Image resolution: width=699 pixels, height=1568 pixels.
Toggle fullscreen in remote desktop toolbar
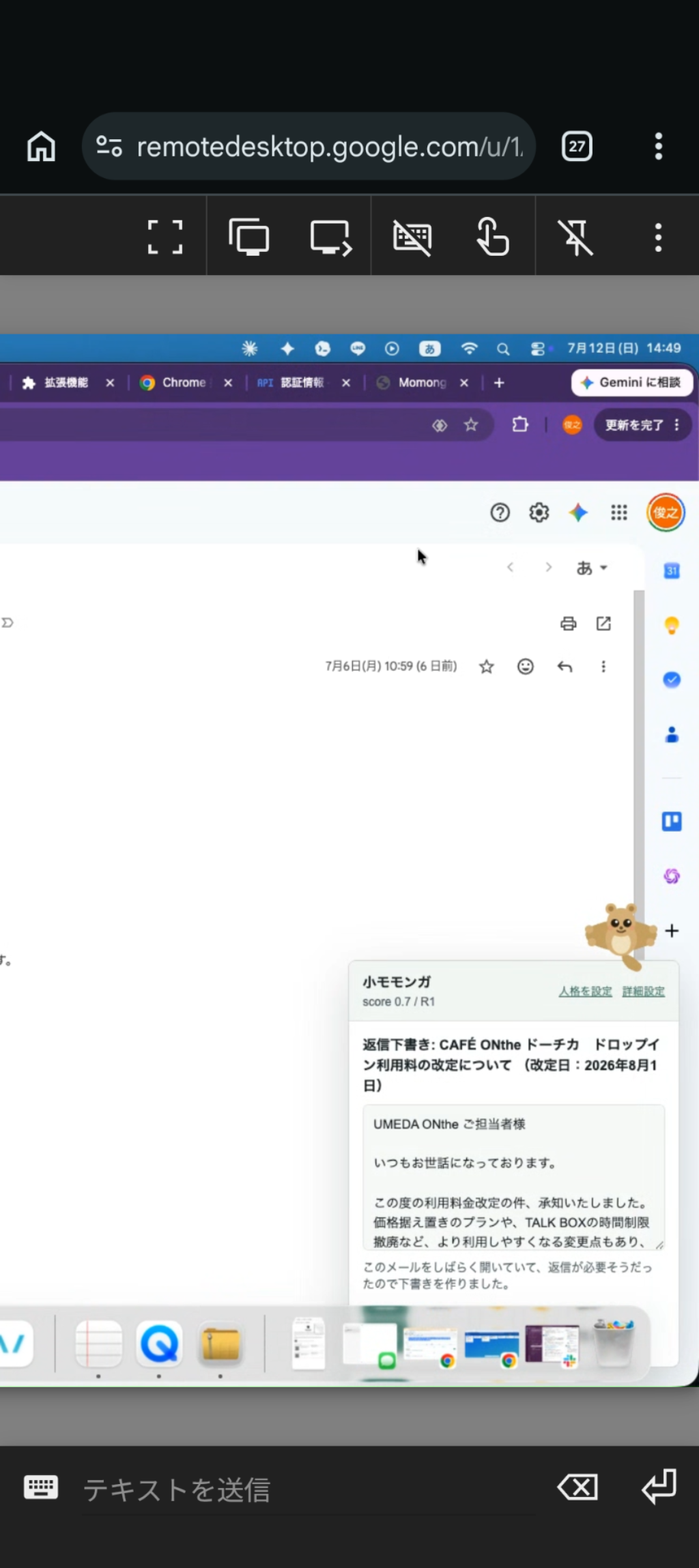(165, 237)
